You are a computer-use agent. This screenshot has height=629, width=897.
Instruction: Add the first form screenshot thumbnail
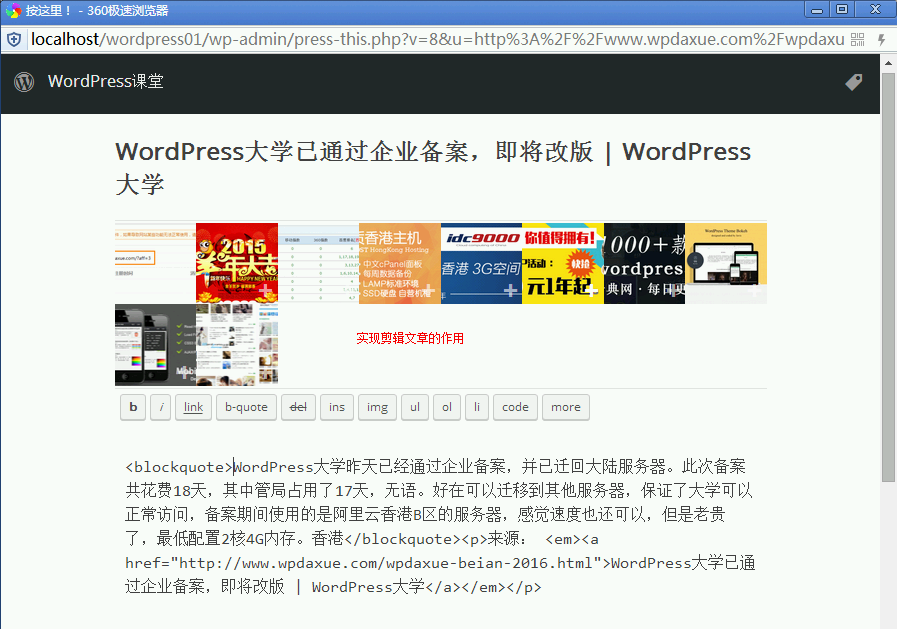[156, 263]
